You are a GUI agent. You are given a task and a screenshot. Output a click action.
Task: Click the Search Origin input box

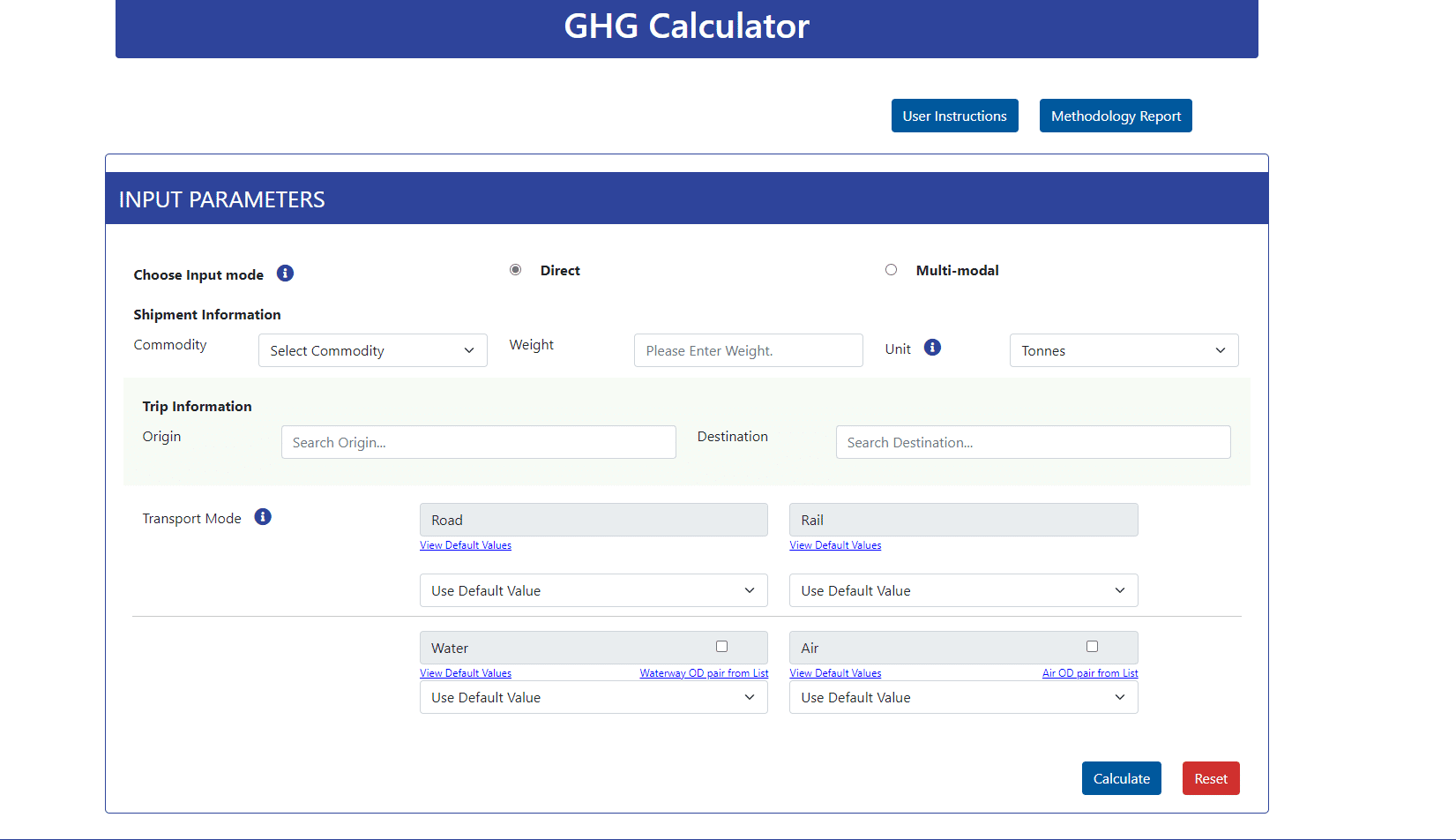478,442
